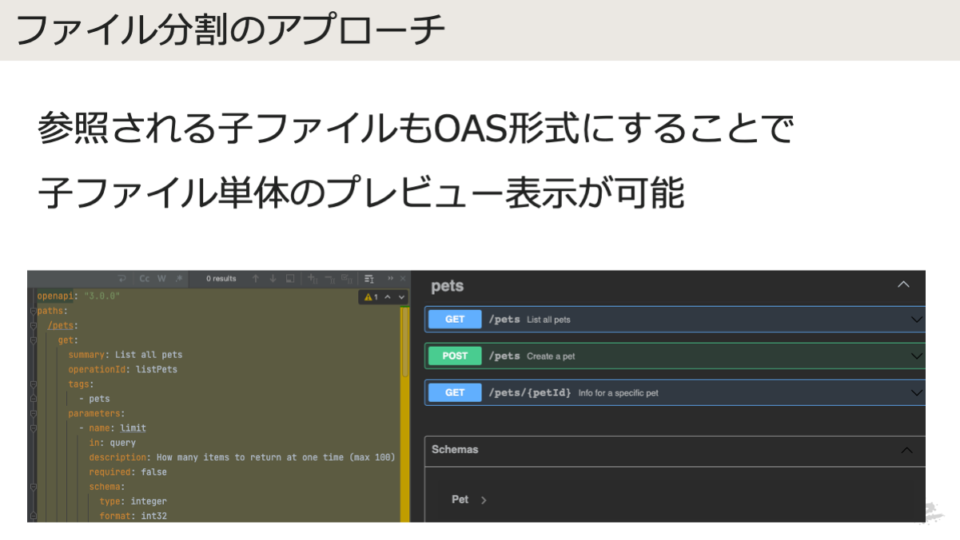Collapse the 'paths:' fold marker

33,311
